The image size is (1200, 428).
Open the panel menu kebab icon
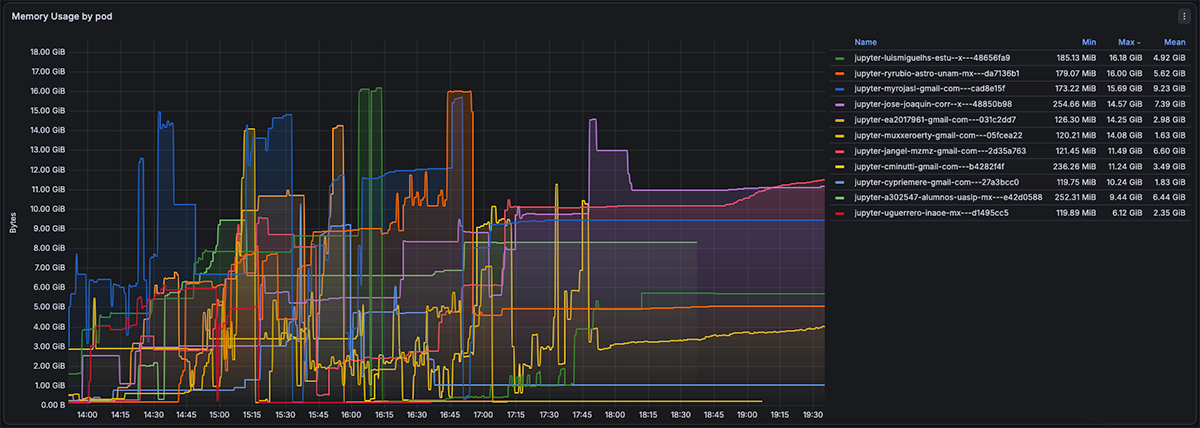(x=1184, y=17)
